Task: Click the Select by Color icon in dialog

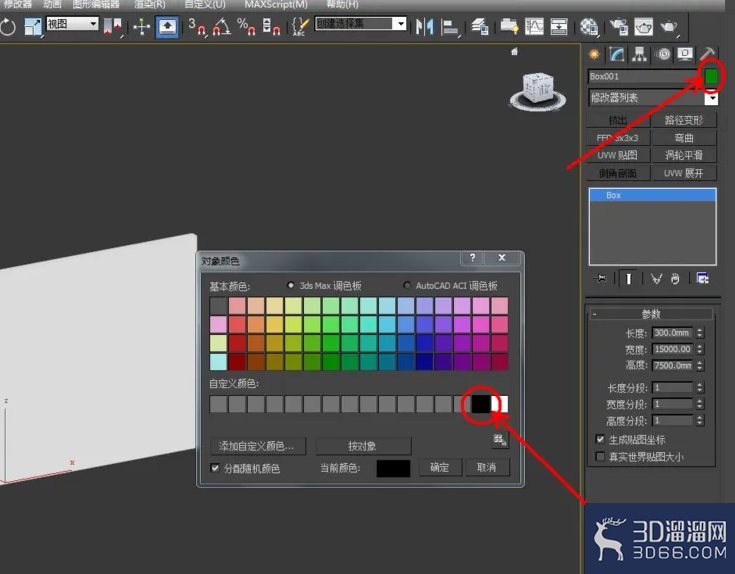Action: [500, 440]
